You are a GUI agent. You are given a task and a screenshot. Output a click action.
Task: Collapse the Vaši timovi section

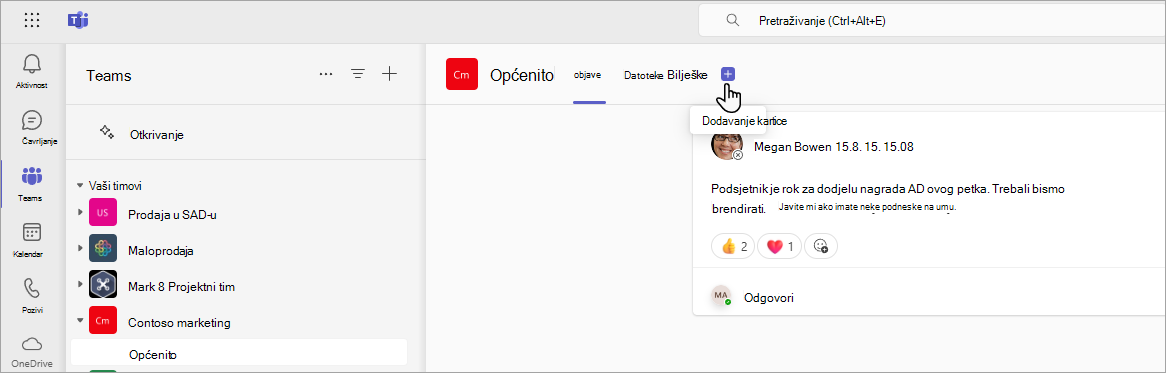tap(80, 185)
